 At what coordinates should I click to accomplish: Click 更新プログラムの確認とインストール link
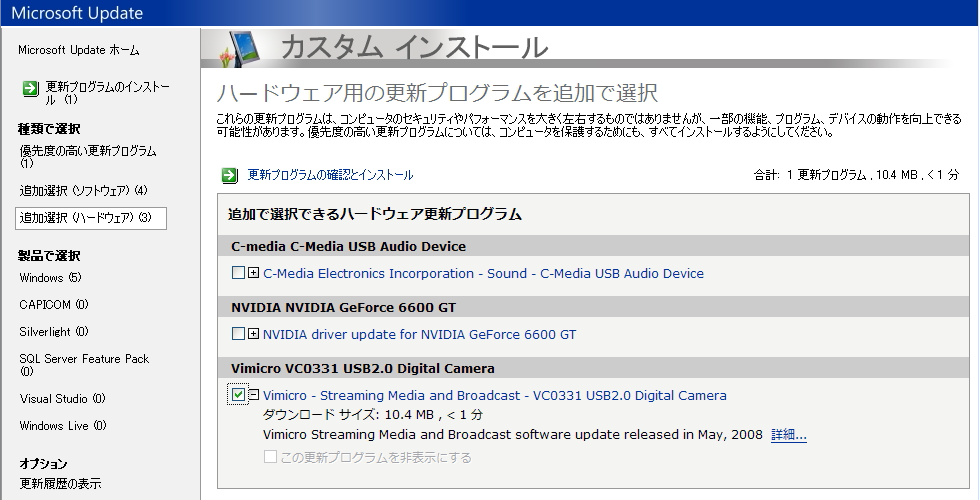click(x=330, y=175)
